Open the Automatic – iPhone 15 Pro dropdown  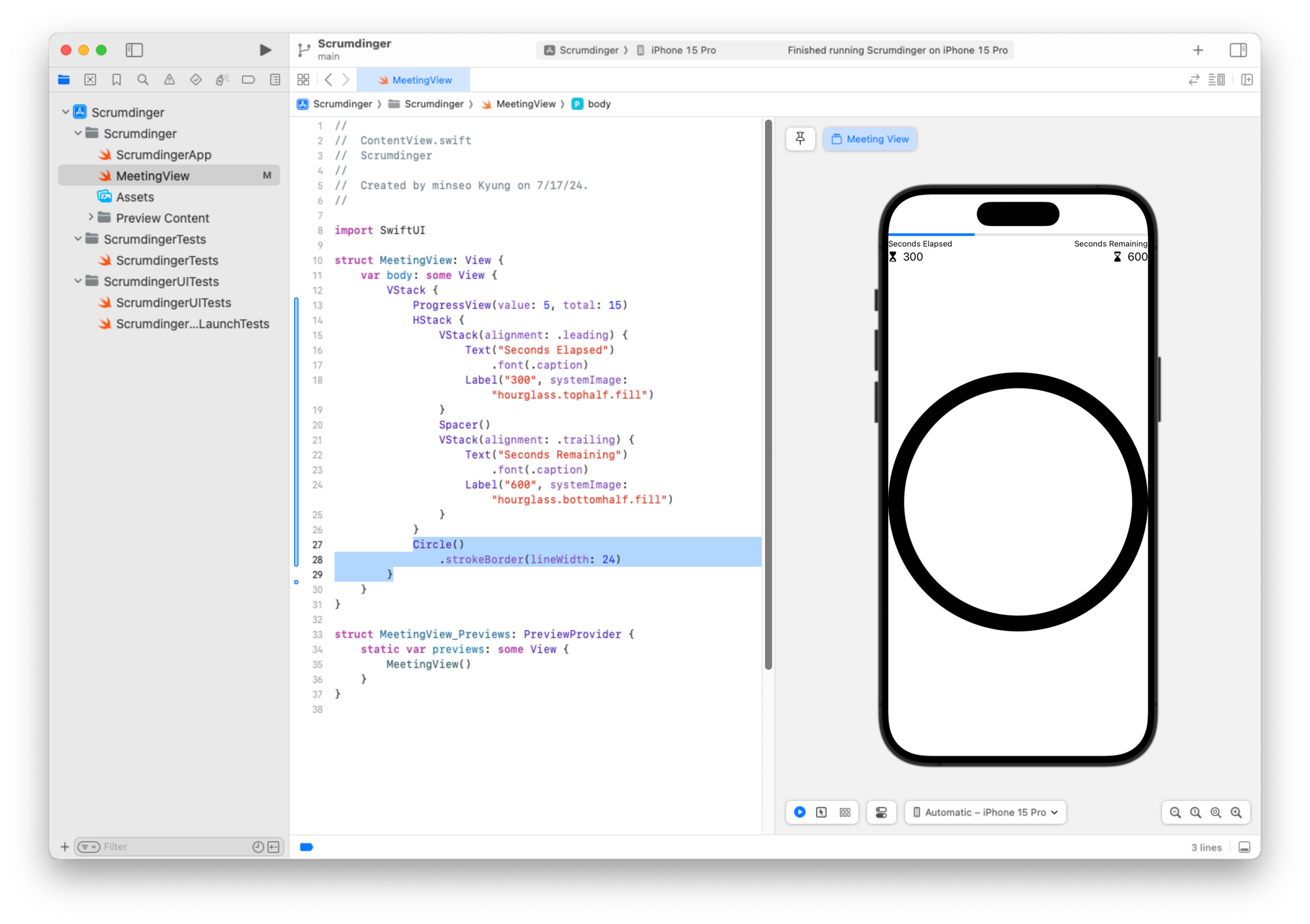pyautogui.click(x=985, y=812)
